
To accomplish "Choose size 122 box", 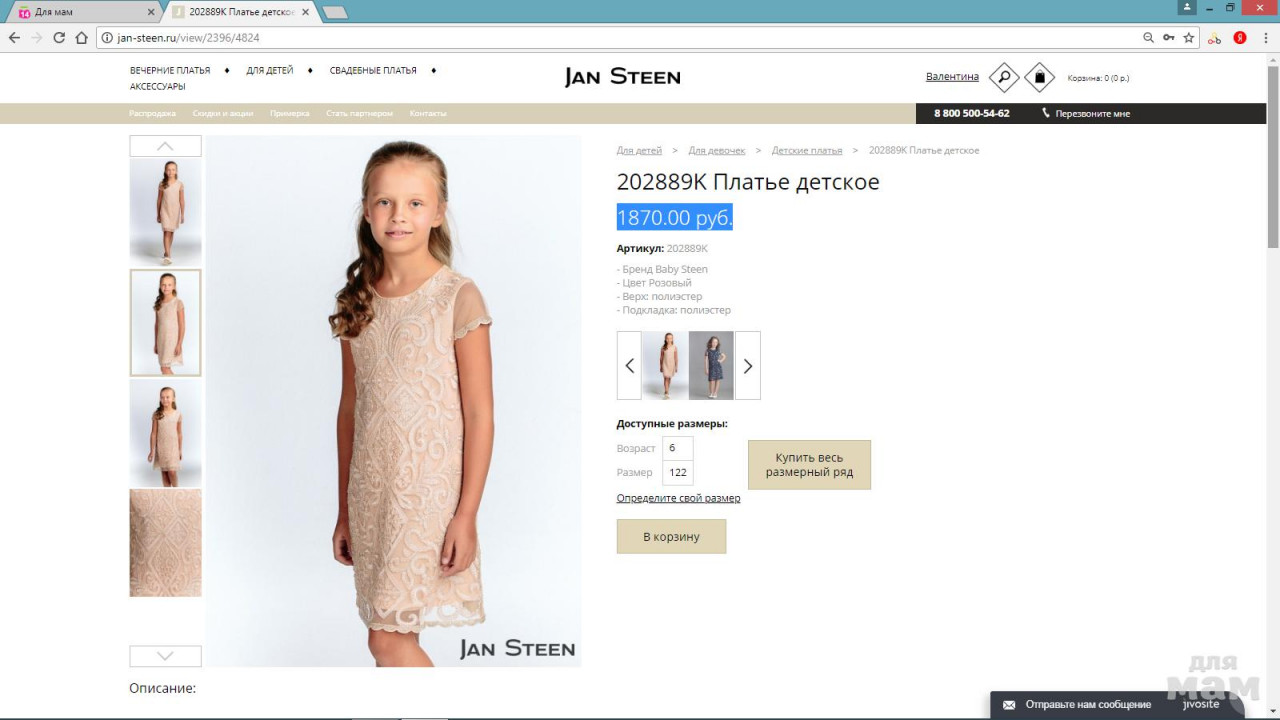I will coord(677,473).
